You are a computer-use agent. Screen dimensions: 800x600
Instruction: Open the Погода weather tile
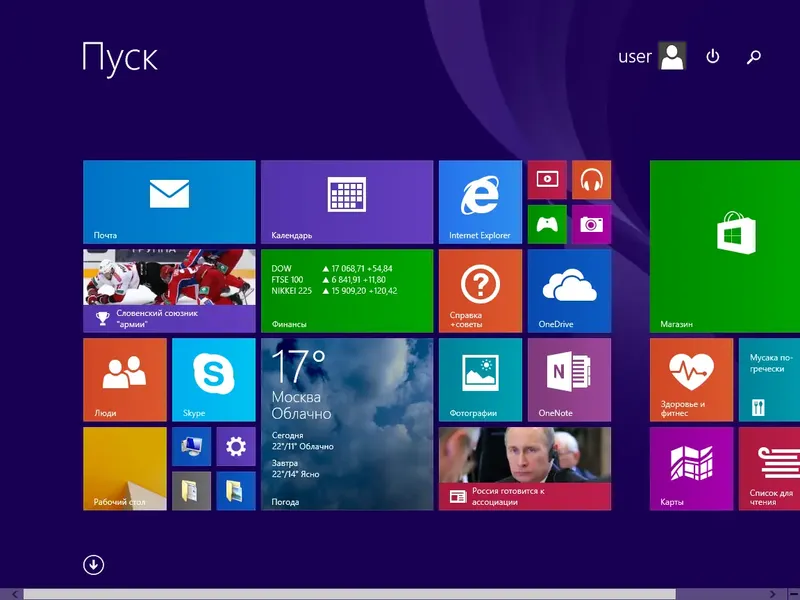pos(347,424)
